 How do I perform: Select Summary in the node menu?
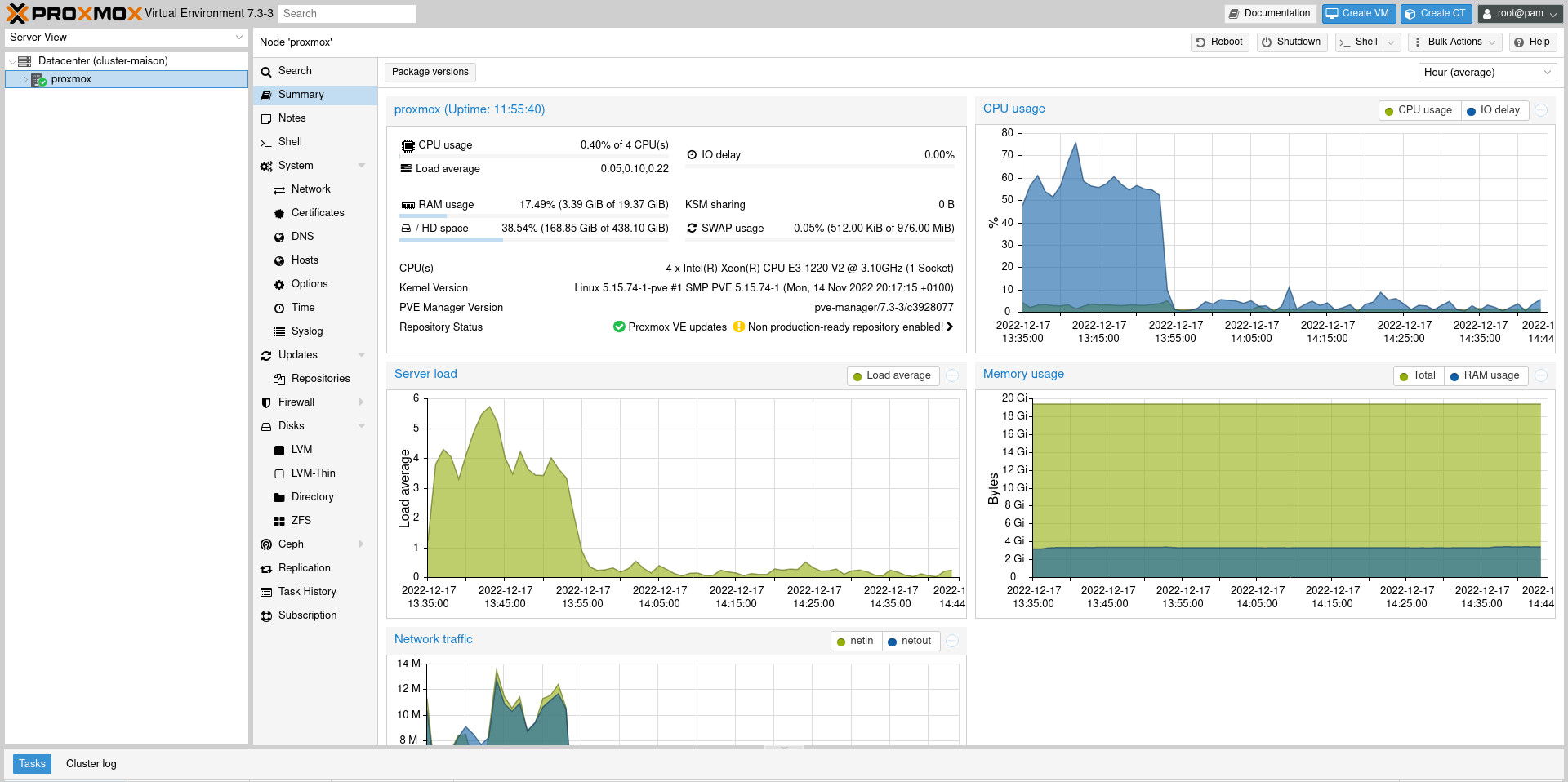315,95
